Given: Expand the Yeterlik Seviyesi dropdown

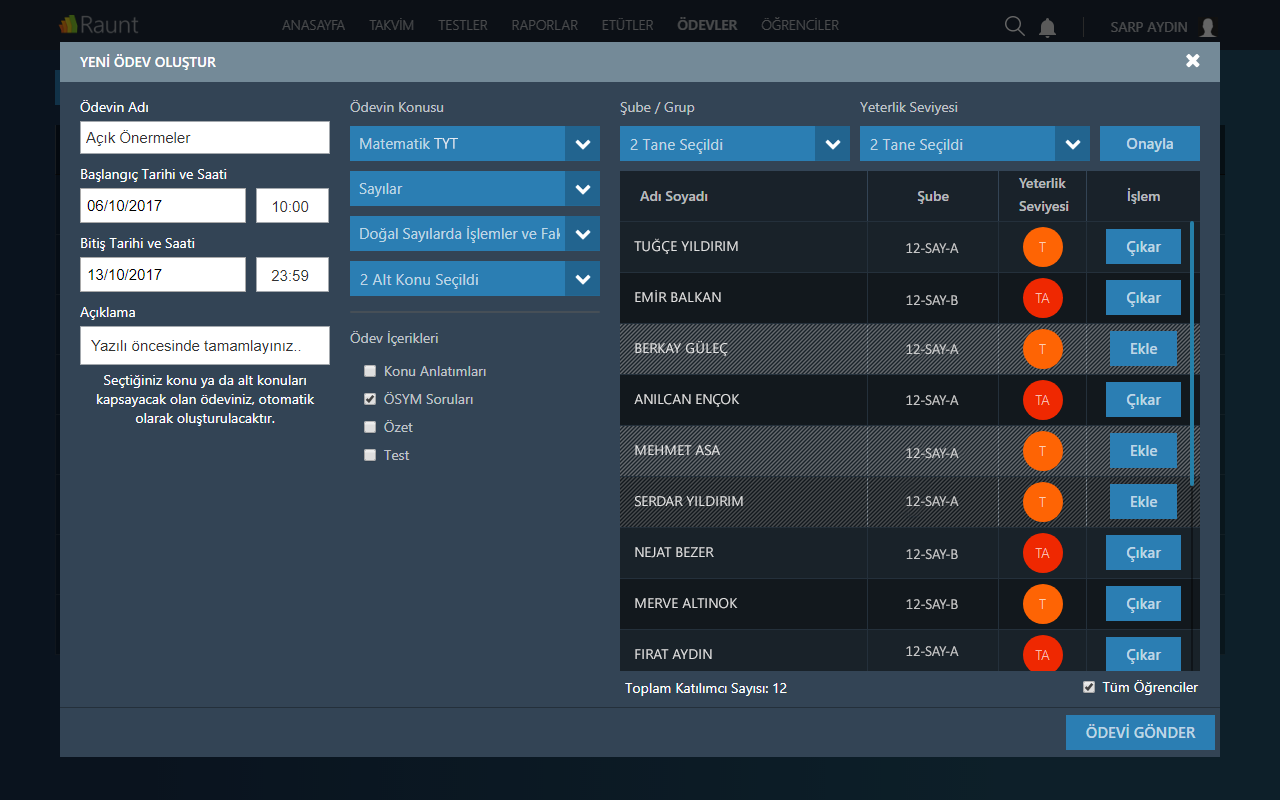Looking at the screenshot, I should 975,144.
